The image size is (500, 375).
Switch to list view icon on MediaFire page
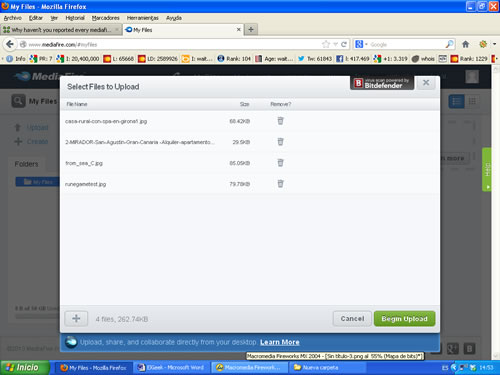456,101
